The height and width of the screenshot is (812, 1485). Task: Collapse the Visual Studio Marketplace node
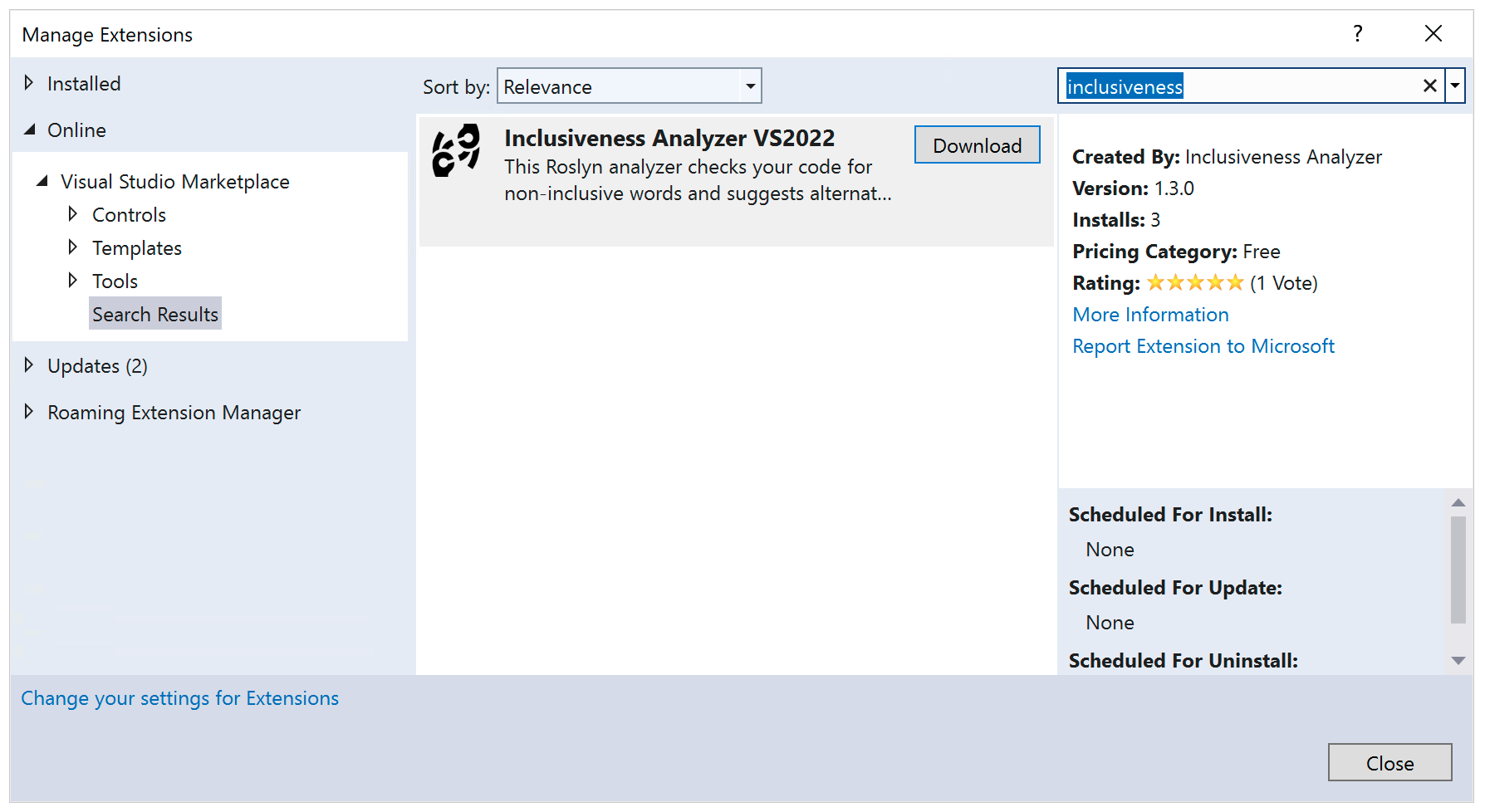42,181
